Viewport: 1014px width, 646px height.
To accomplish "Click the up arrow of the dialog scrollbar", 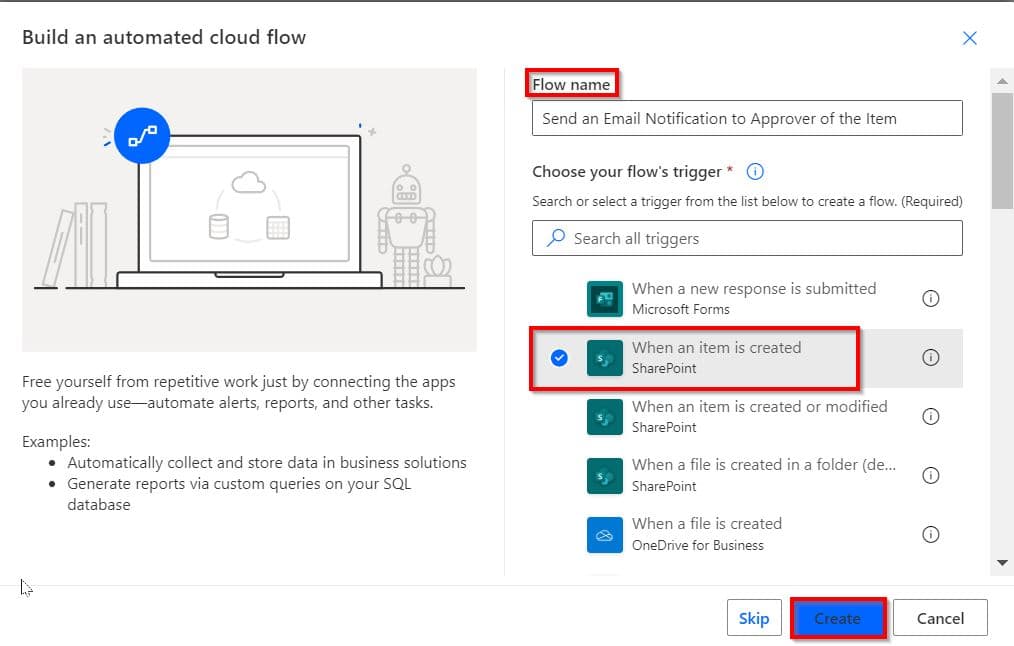I will [x=1003, y=80].
